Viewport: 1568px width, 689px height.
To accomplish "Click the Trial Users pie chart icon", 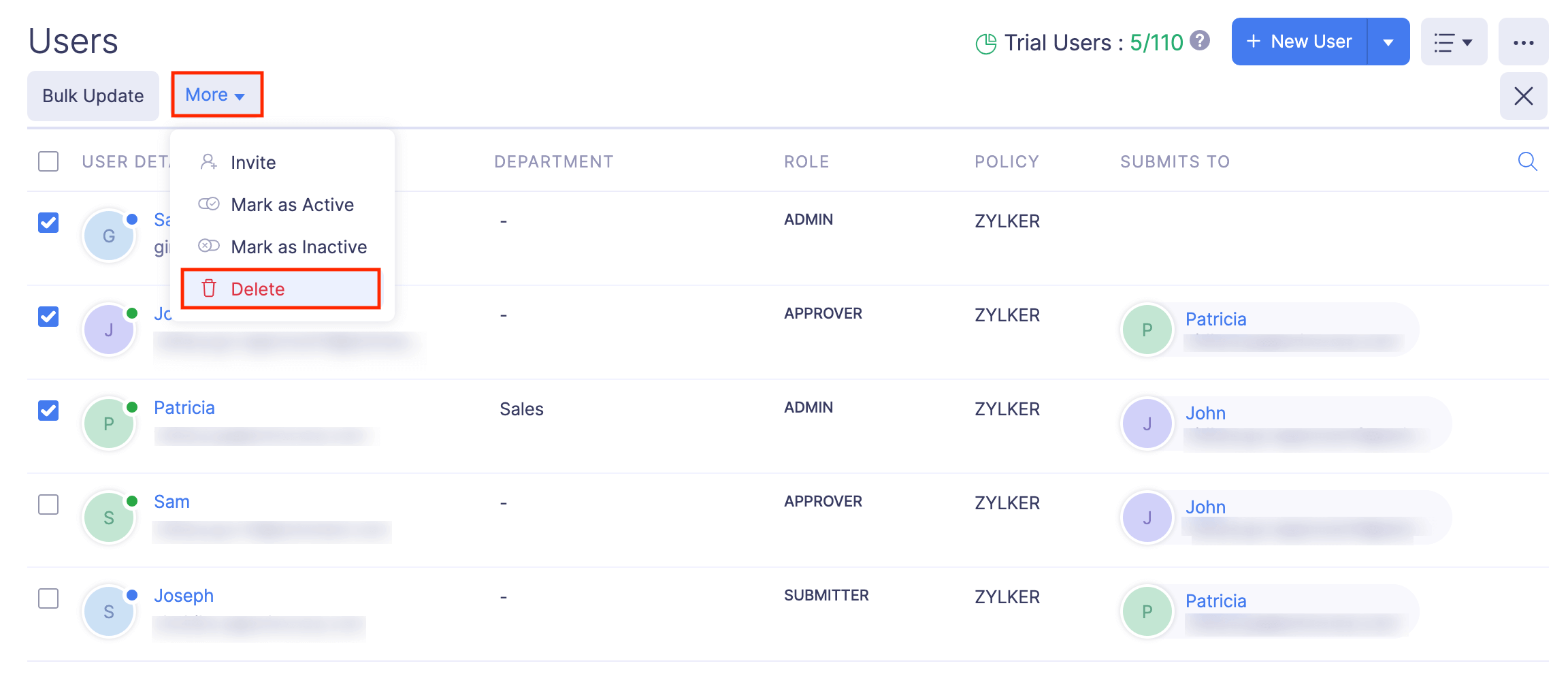I will [x=985, y=44].
